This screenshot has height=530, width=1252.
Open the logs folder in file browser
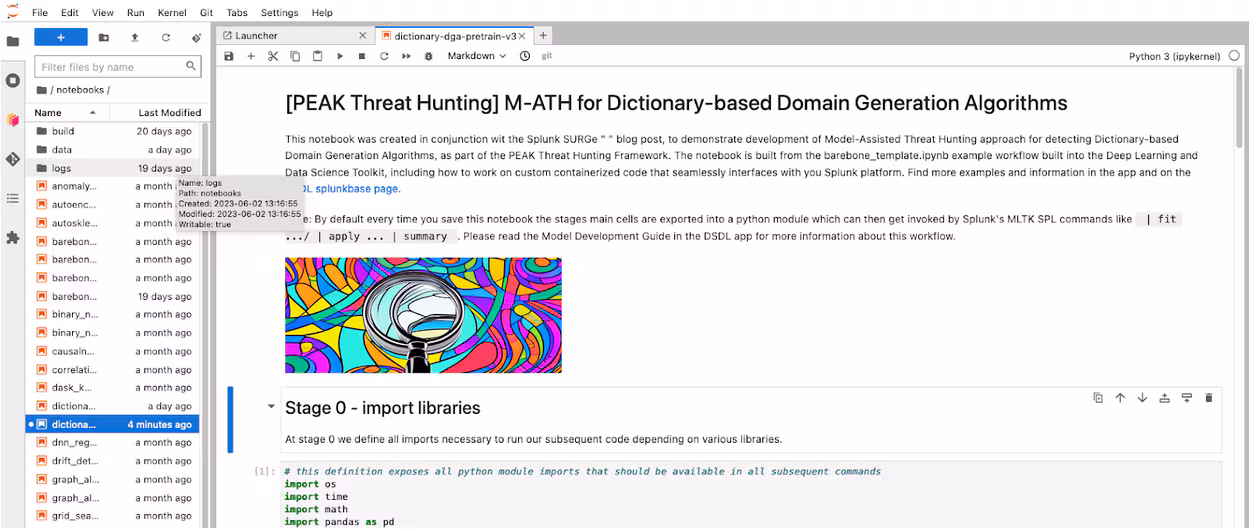click(62, 168)
